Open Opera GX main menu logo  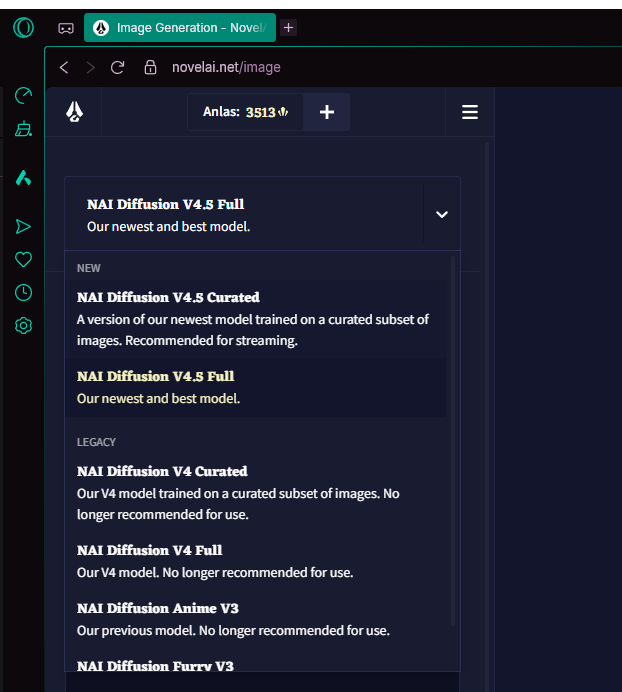pos(23,28)
